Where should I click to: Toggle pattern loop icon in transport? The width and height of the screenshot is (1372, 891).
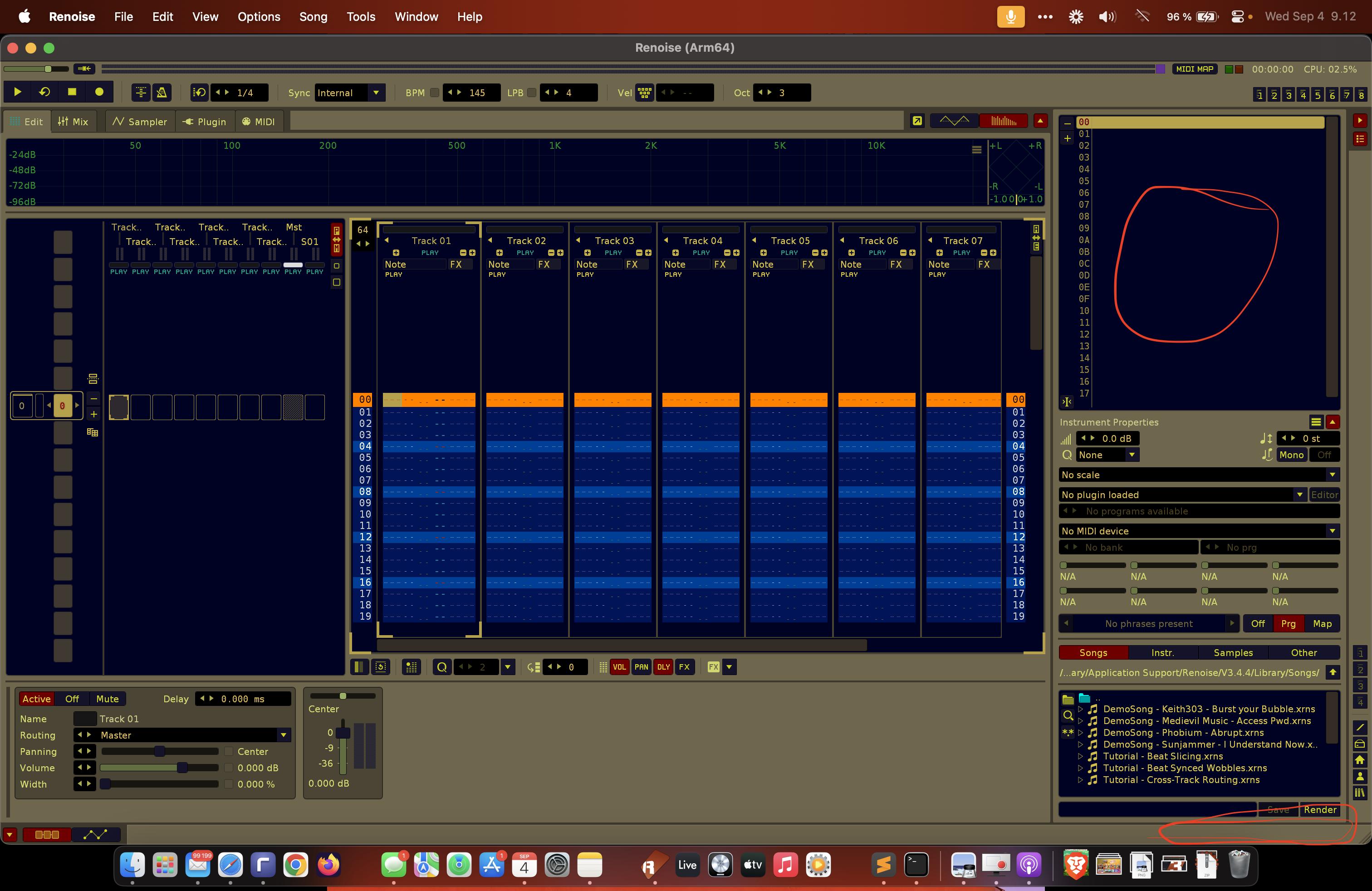(44, 92)
